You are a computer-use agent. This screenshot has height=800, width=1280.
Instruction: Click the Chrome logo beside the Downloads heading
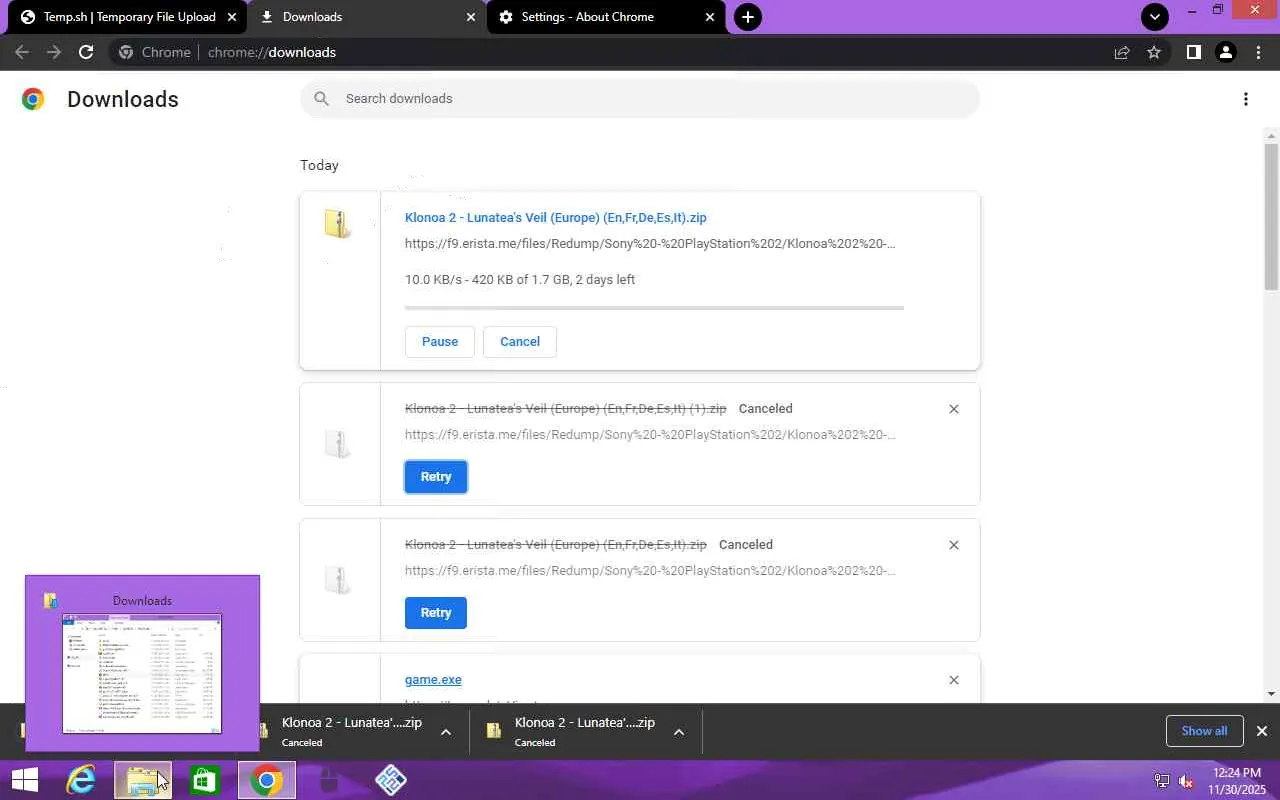click(x=33, y=99)
